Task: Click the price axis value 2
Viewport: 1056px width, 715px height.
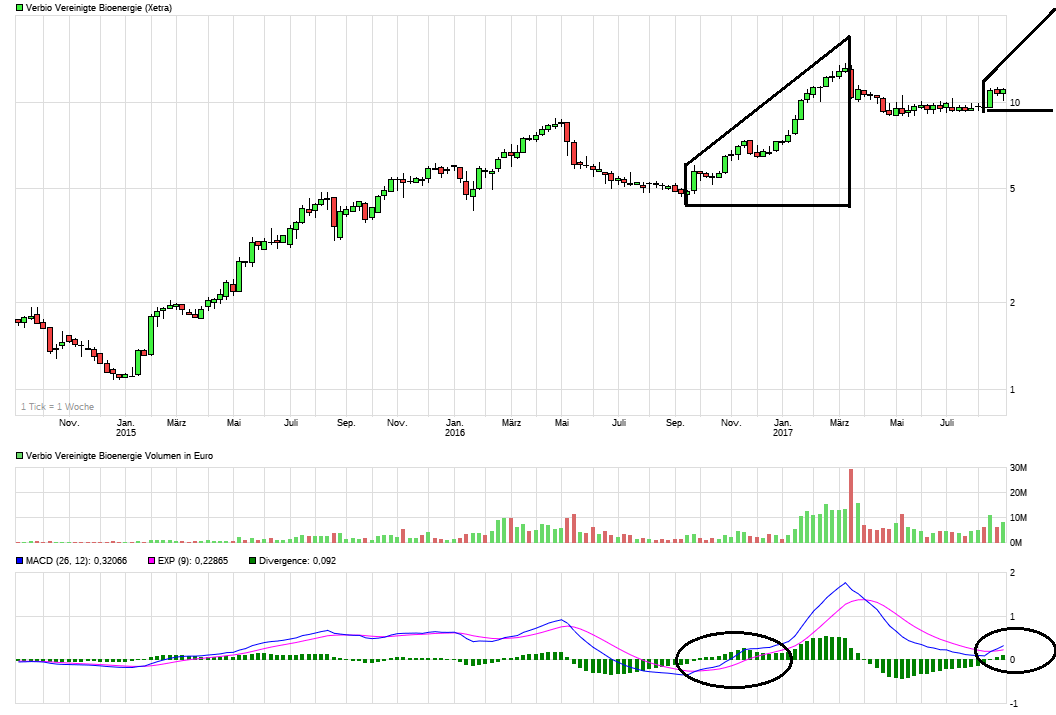Action: coord(1012,302)
